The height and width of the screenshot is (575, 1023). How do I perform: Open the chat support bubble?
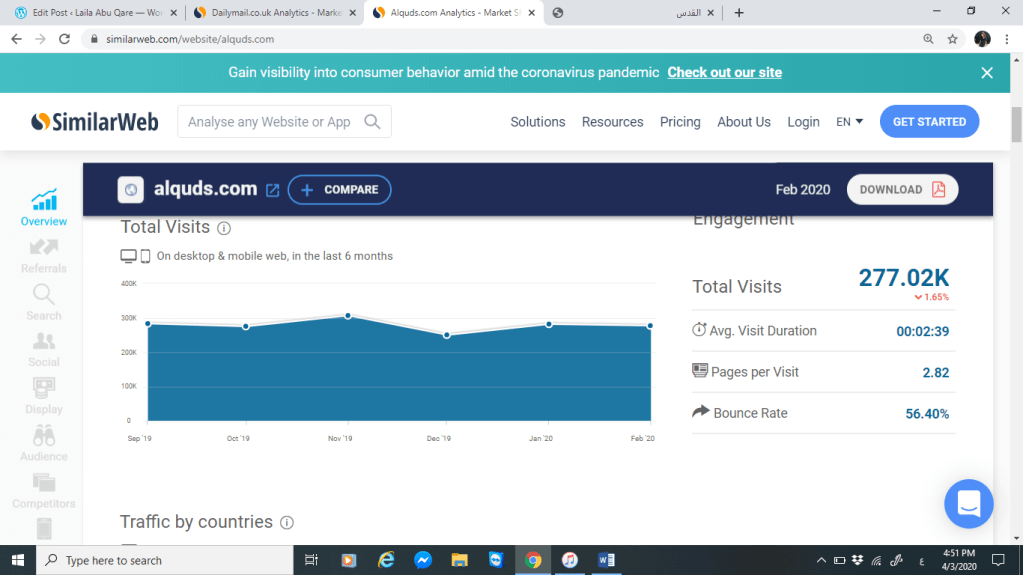968,504
